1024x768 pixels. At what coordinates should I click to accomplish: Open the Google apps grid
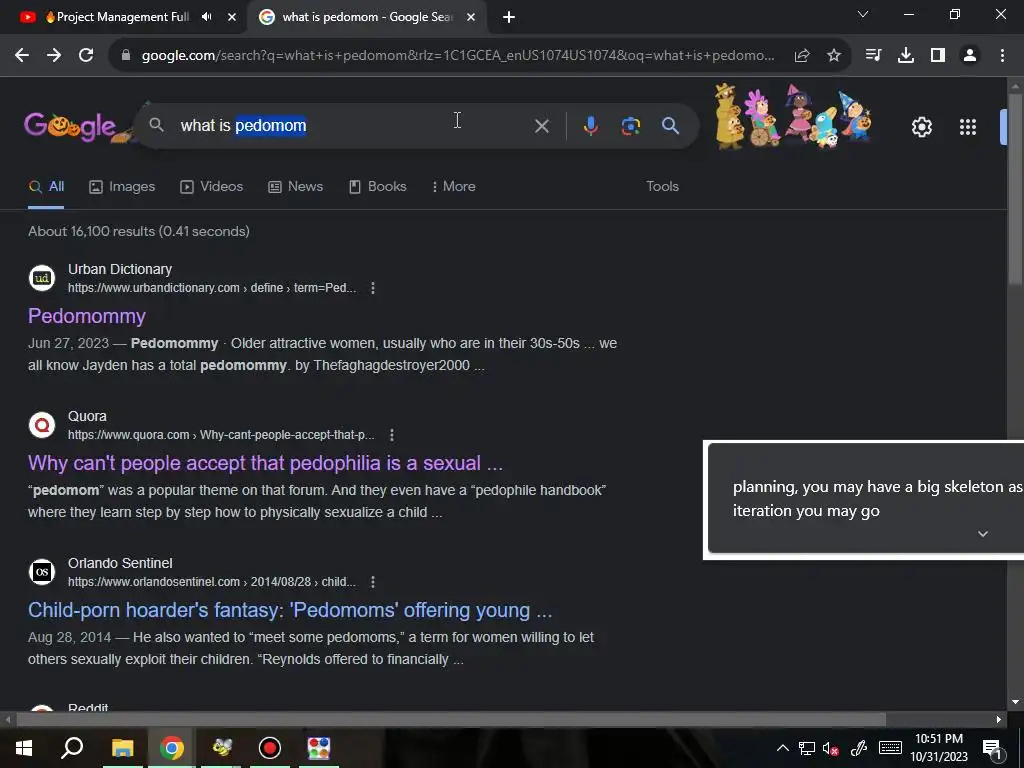[967, 127]
